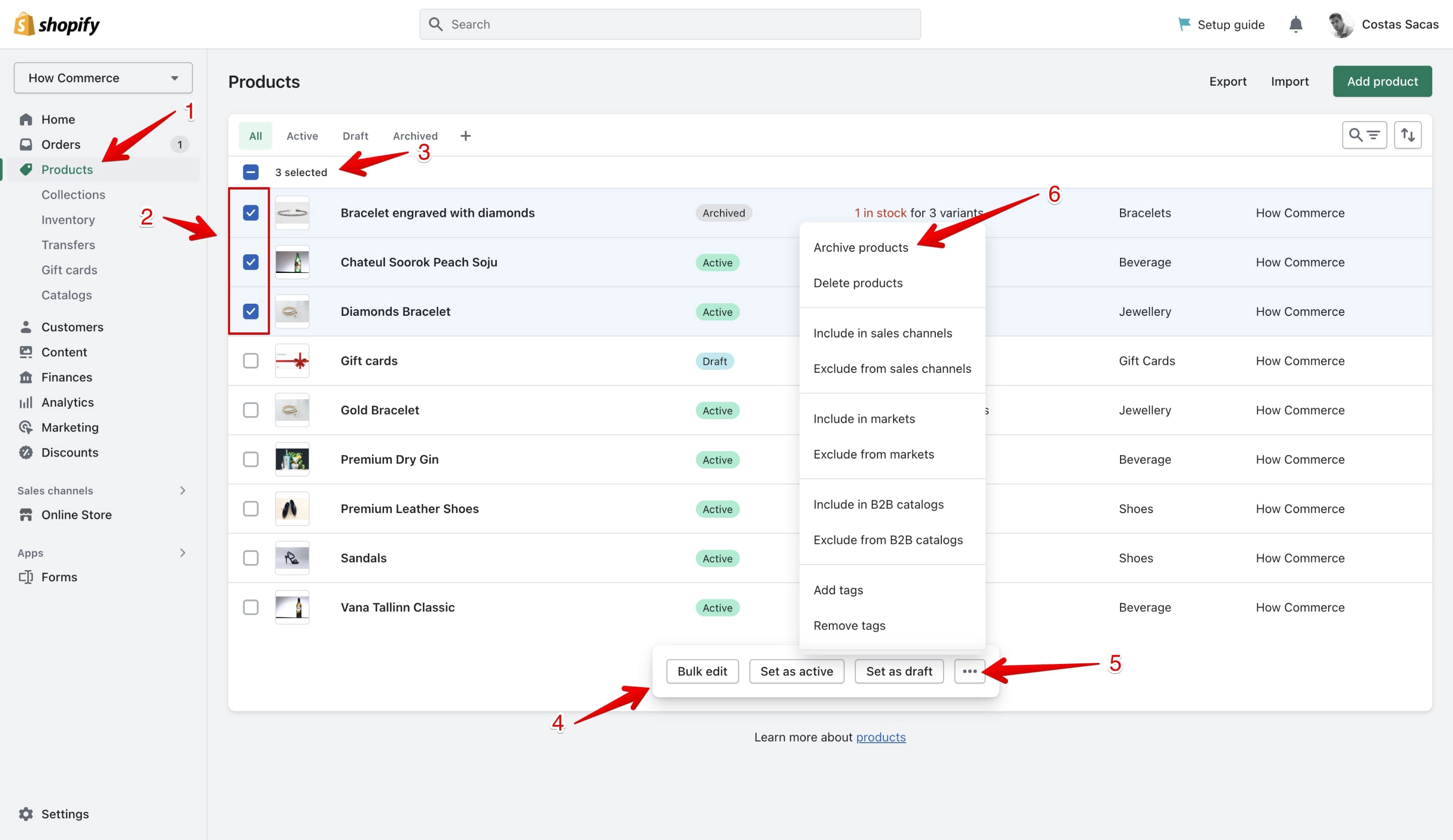Click the Setup guide flag icon
The width and height of the screenshot is (1453, 840).
tap(1184, 24)
